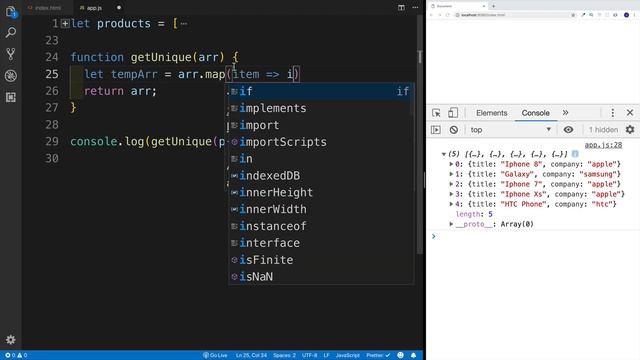Choose the 'innerWidth' suggestion
The width and height of the screenshot is (640, 360).
pyautogui.click(x=321, y=209)
